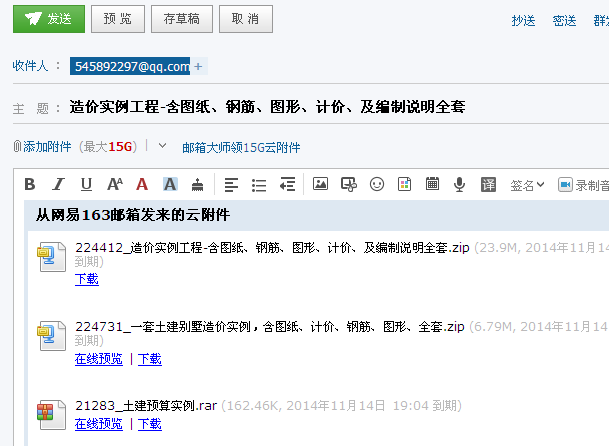The height and width of the screenshot is (446, 609).
Task: Click the indent adjustment icon
Action: point(287,184)
